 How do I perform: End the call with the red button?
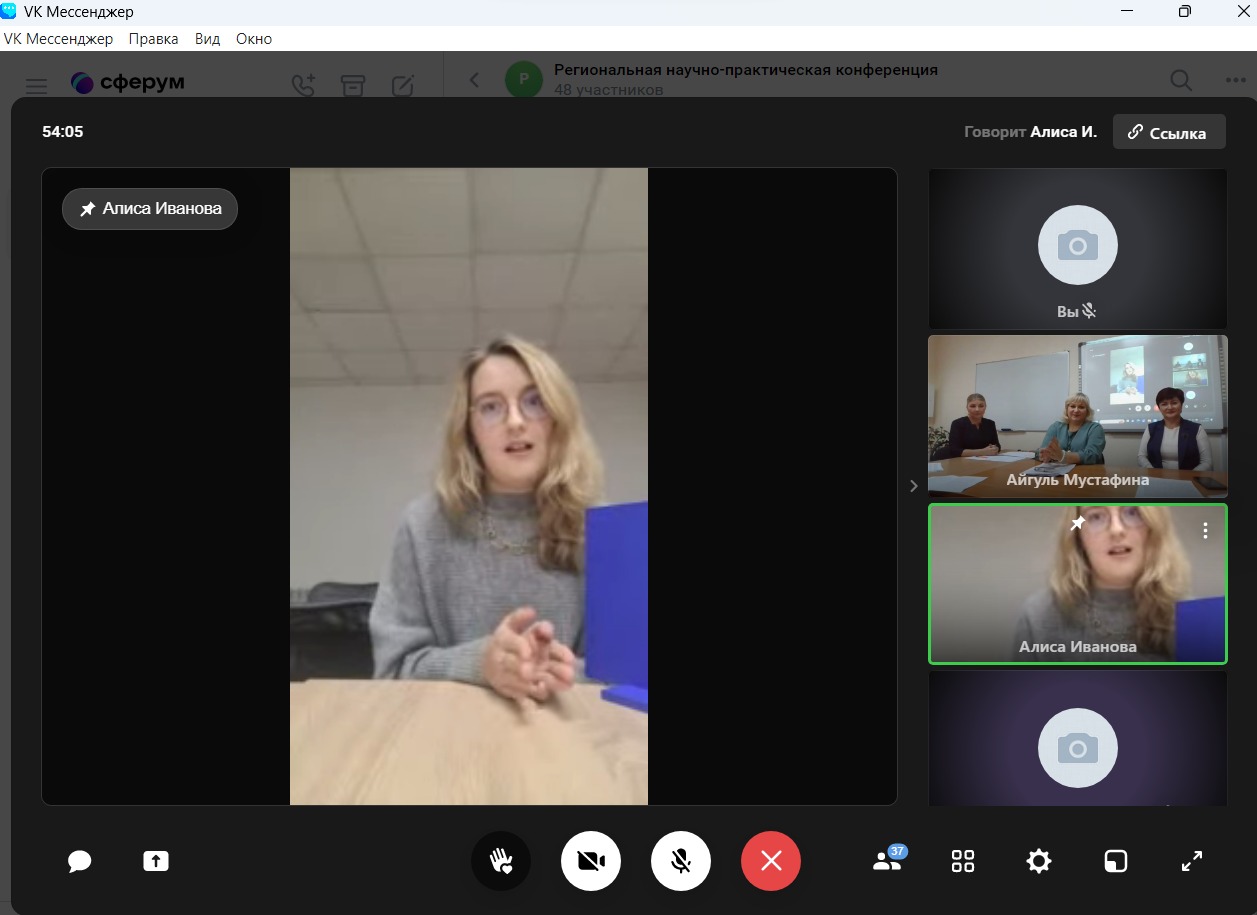[x=771, y=861]
